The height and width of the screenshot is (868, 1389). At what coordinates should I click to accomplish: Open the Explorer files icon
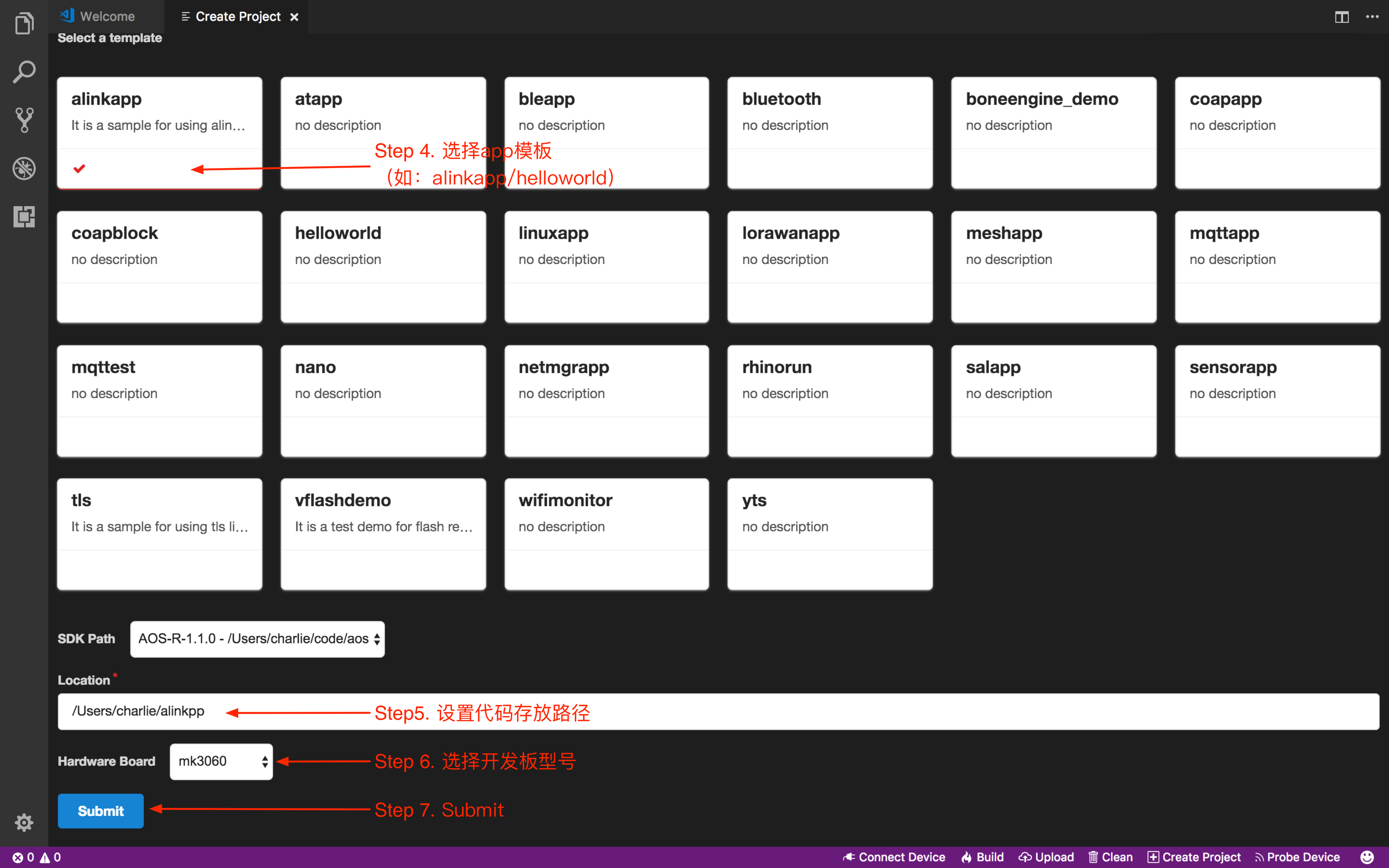(23, 23)
